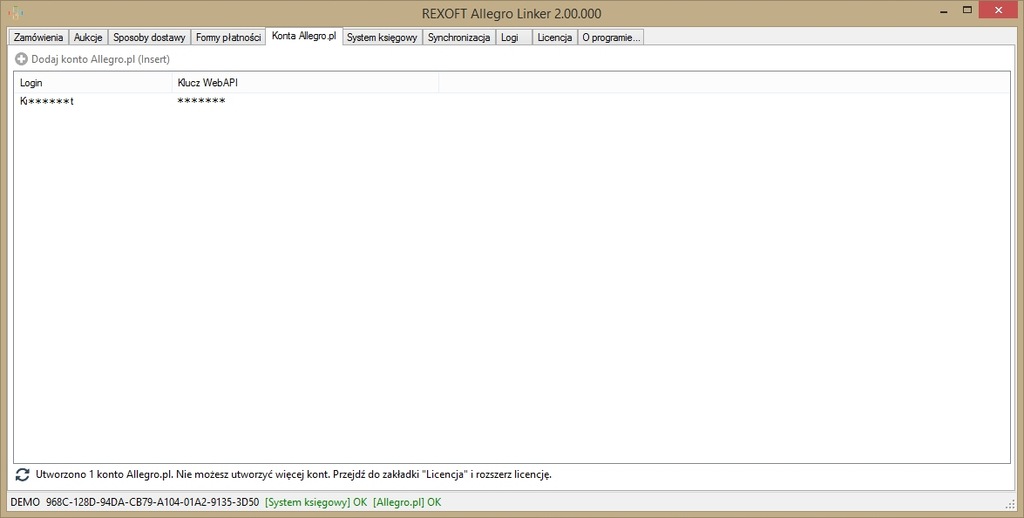Screen dimensions: 1024x518
Task: Open the O programie... tab
Action: 611,37
